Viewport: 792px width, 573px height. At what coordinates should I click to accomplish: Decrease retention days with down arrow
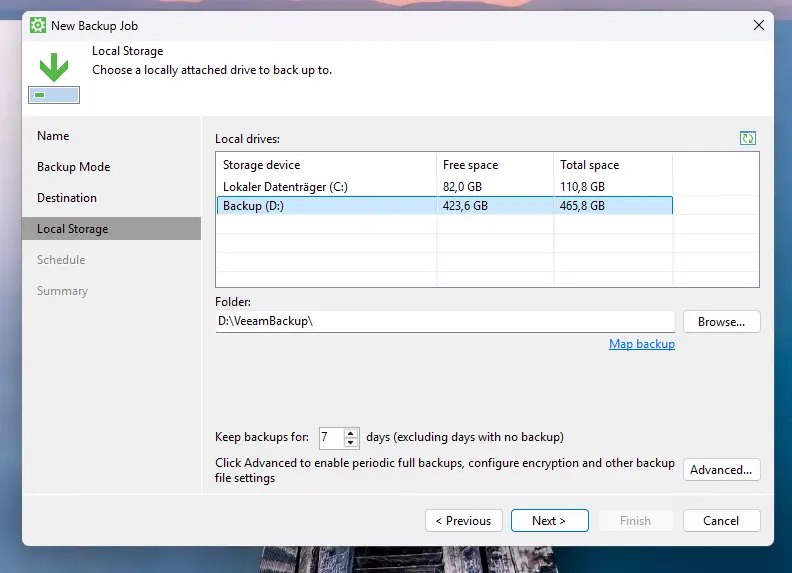click(351, 442)
